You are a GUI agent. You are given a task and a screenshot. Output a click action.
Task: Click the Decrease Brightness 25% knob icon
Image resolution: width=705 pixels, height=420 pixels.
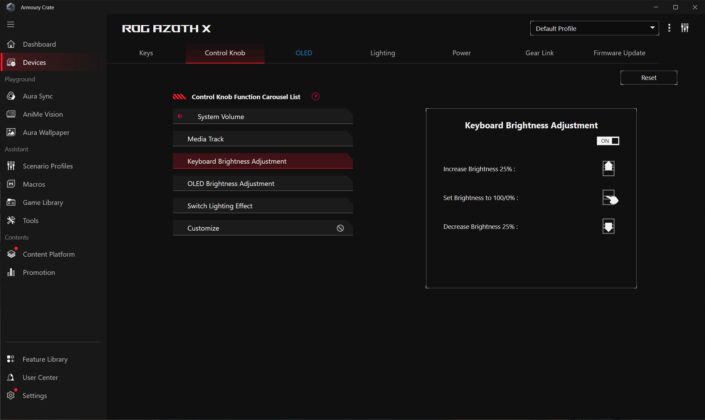pyautogui.click(x=608, y=226)
